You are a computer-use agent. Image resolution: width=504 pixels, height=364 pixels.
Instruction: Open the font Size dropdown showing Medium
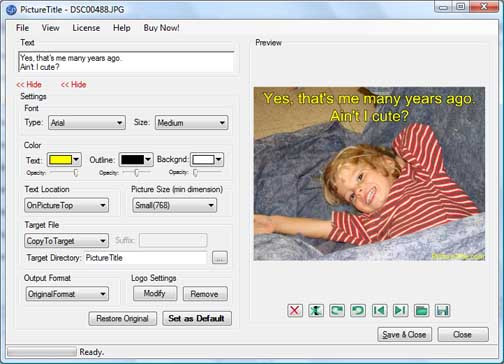click(191, 123)
